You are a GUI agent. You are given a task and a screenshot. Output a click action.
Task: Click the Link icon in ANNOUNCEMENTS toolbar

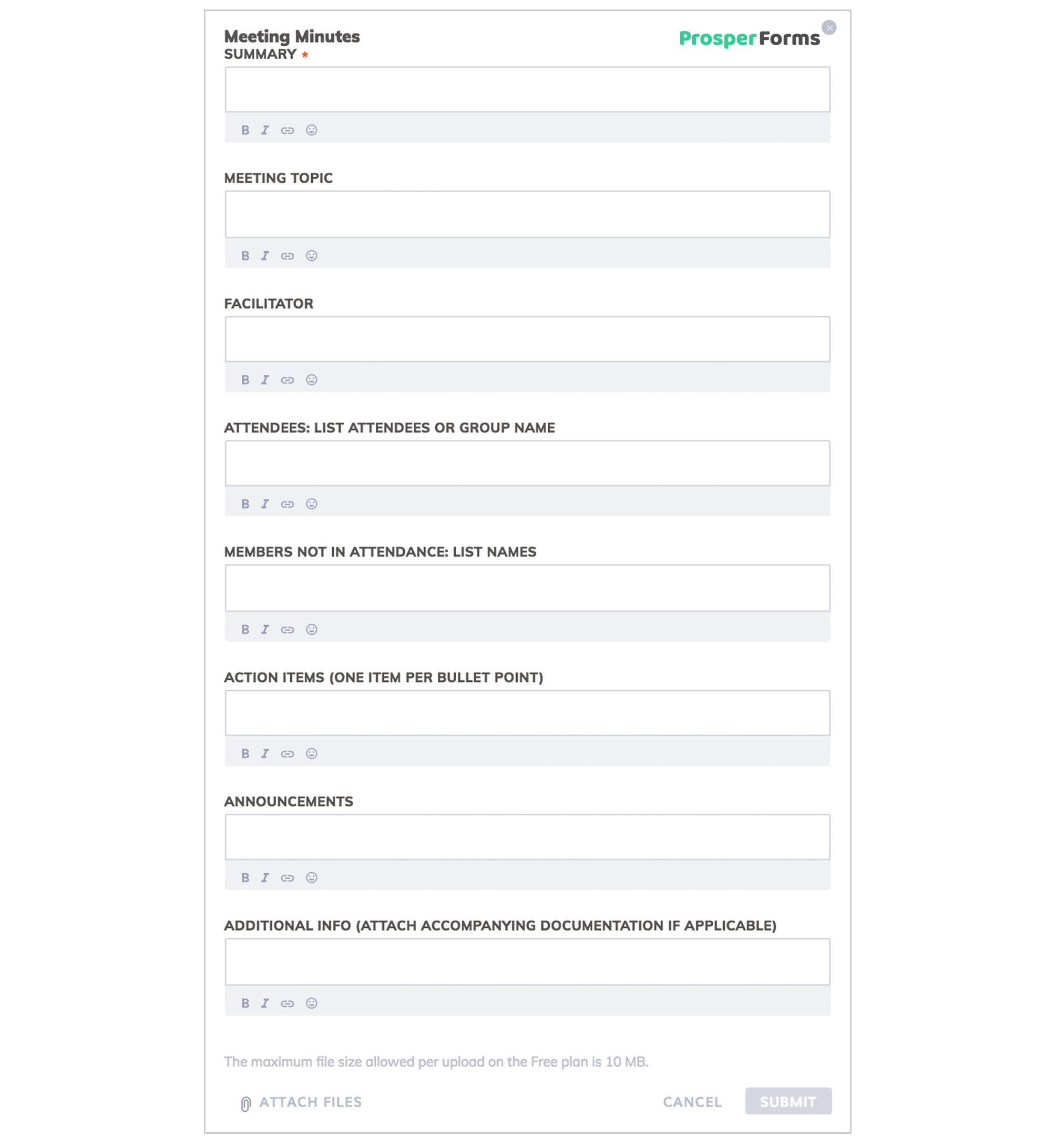288,878
